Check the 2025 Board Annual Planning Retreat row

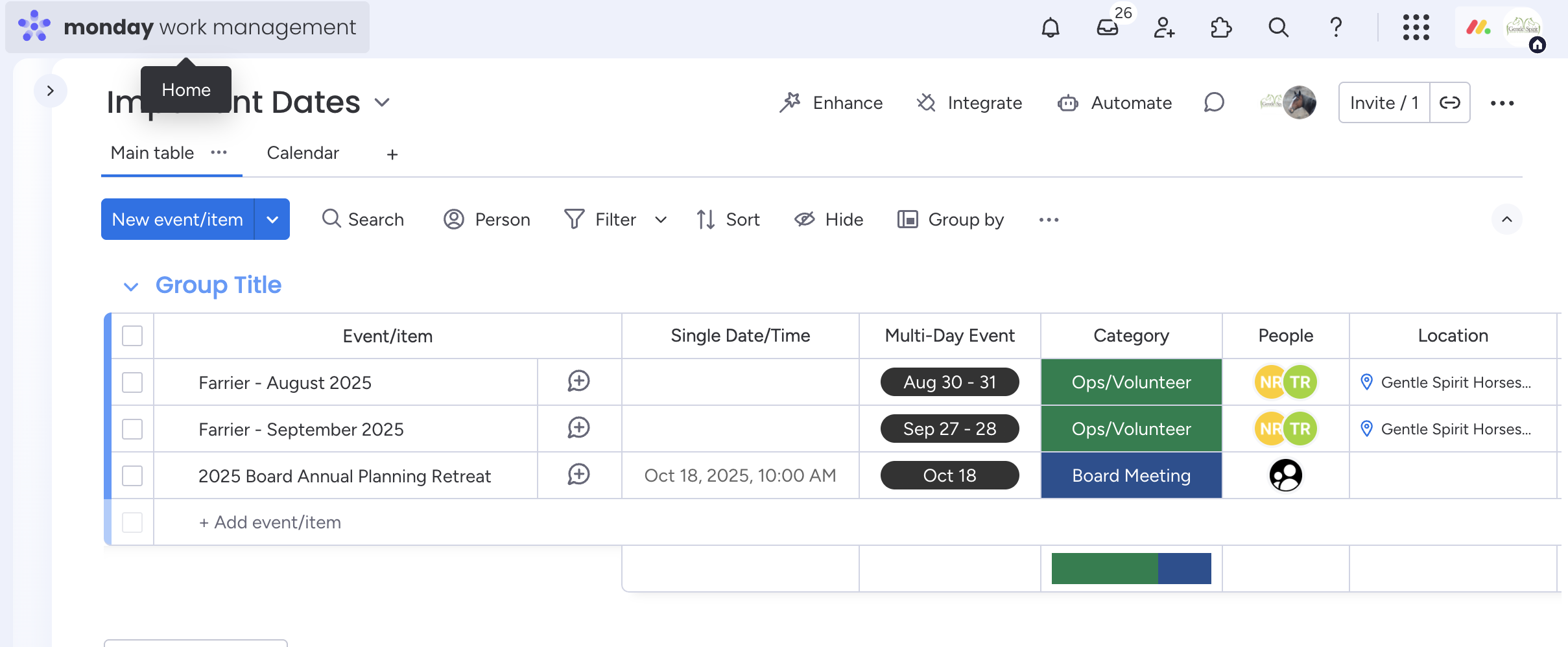click(x=132, y=476)
